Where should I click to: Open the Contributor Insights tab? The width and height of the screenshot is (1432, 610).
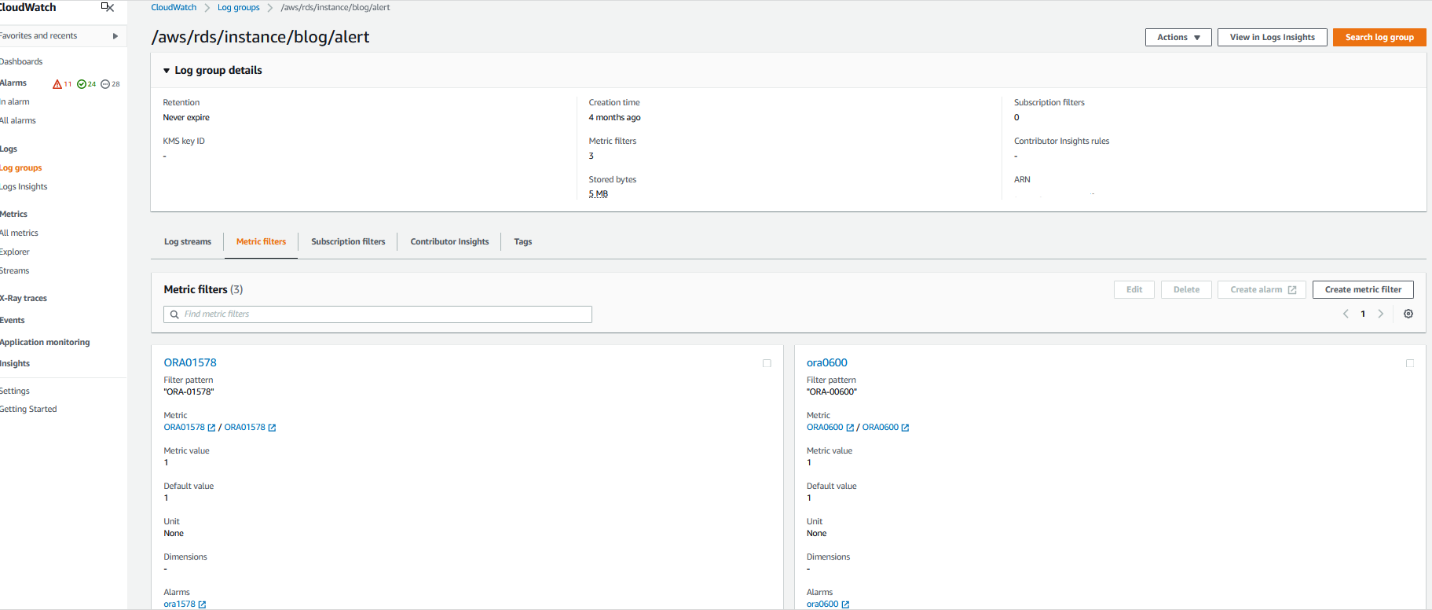tap(450, 242)
